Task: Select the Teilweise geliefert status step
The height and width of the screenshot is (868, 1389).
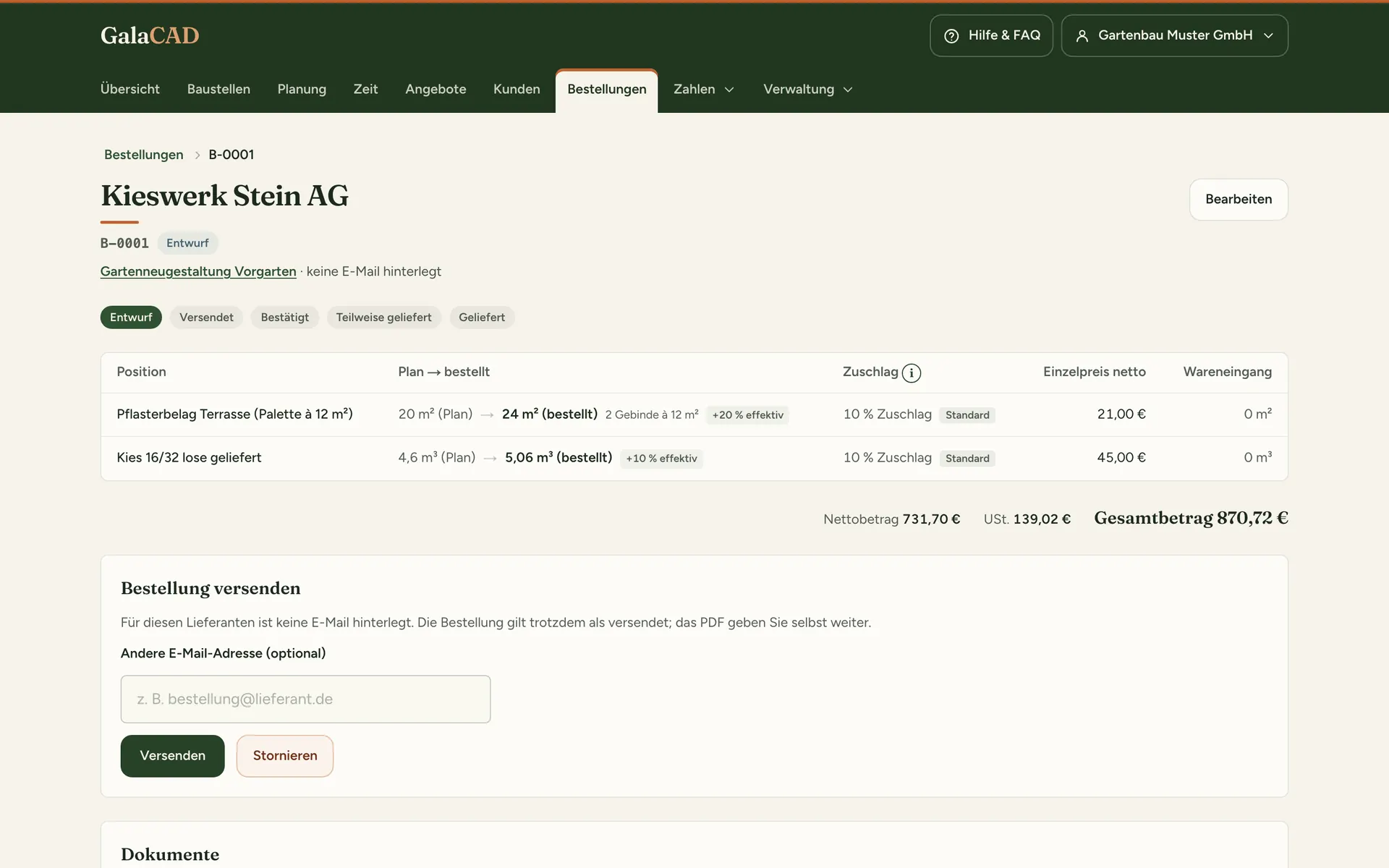Action: click(x=383, y=318)
